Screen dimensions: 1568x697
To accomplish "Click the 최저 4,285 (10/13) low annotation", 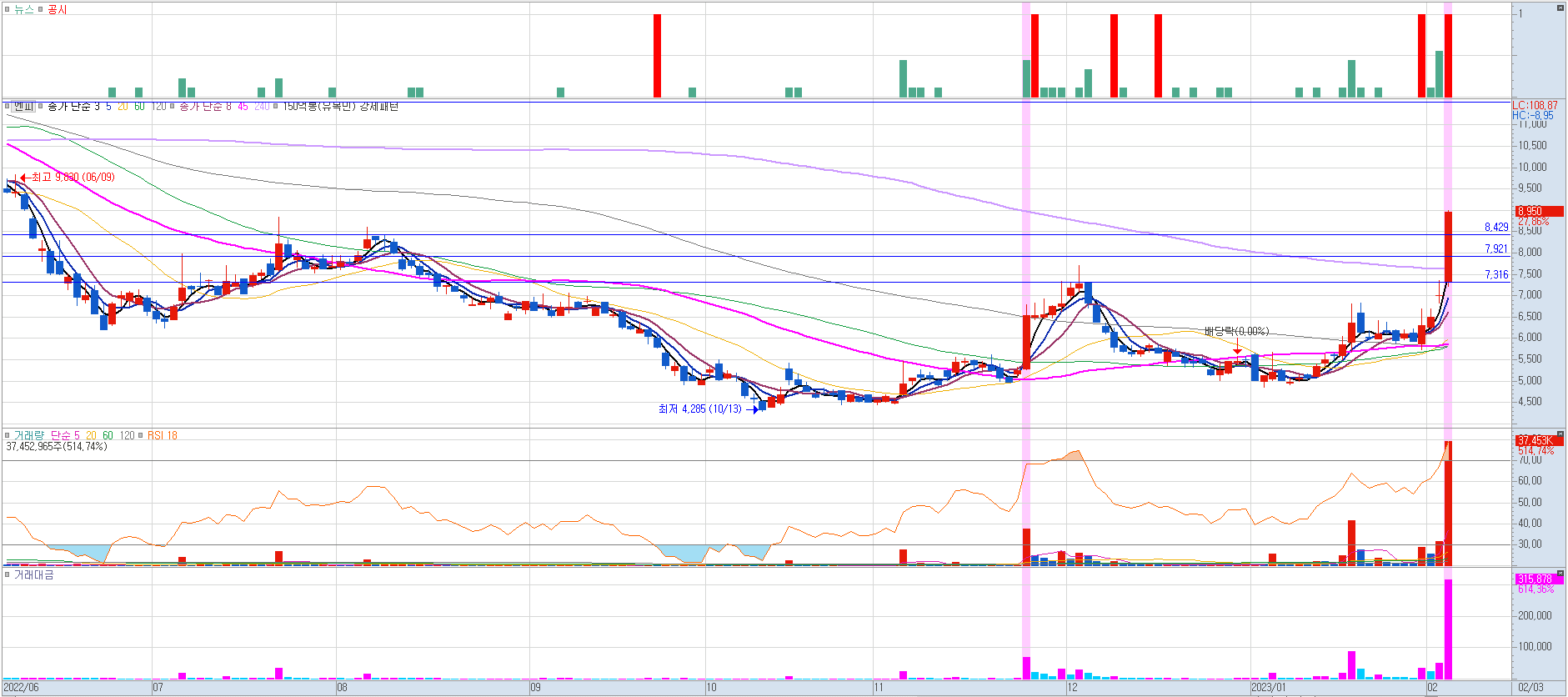I will [699, 409].
